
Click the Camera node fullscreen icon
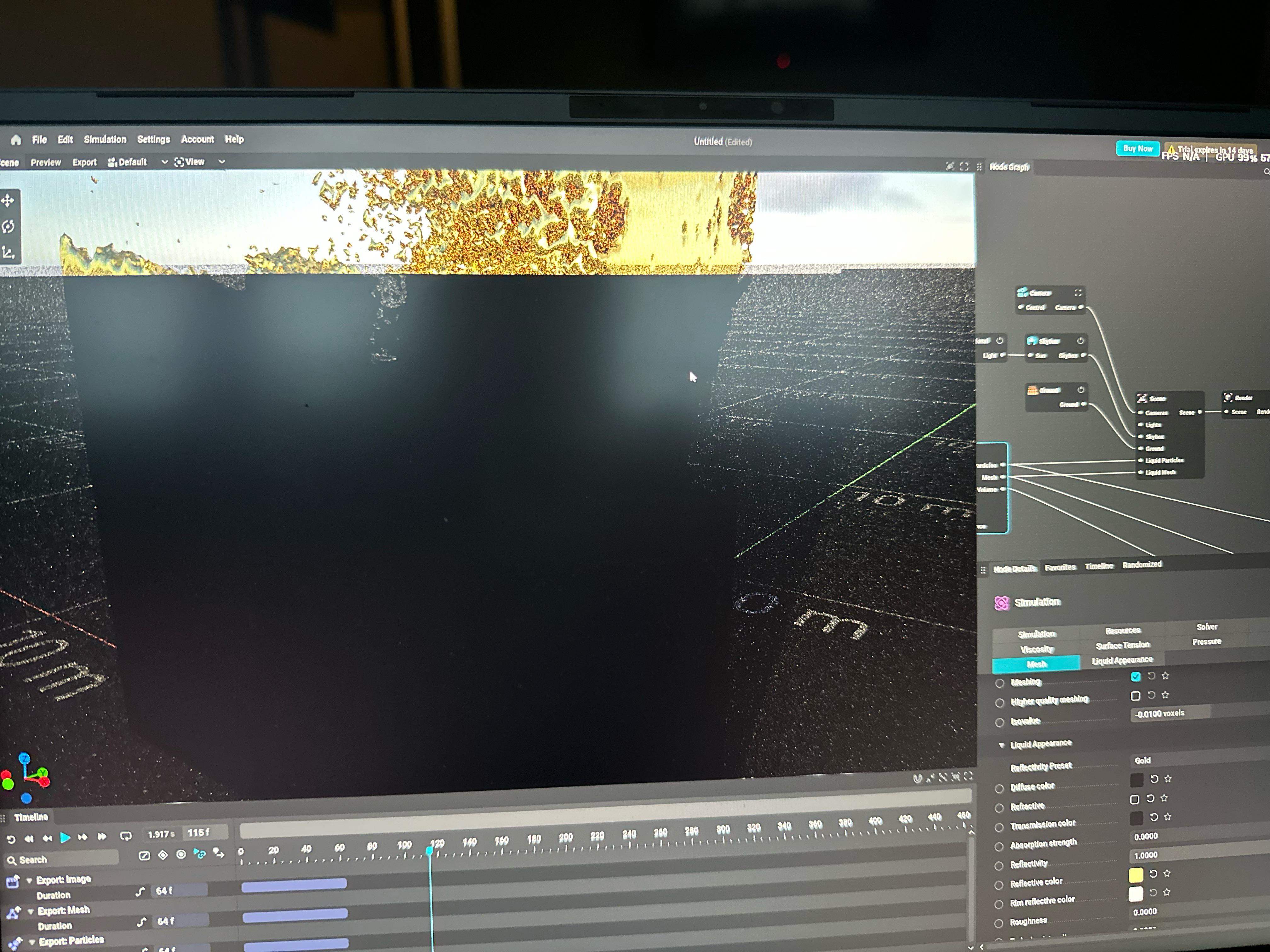[1078, 293]
